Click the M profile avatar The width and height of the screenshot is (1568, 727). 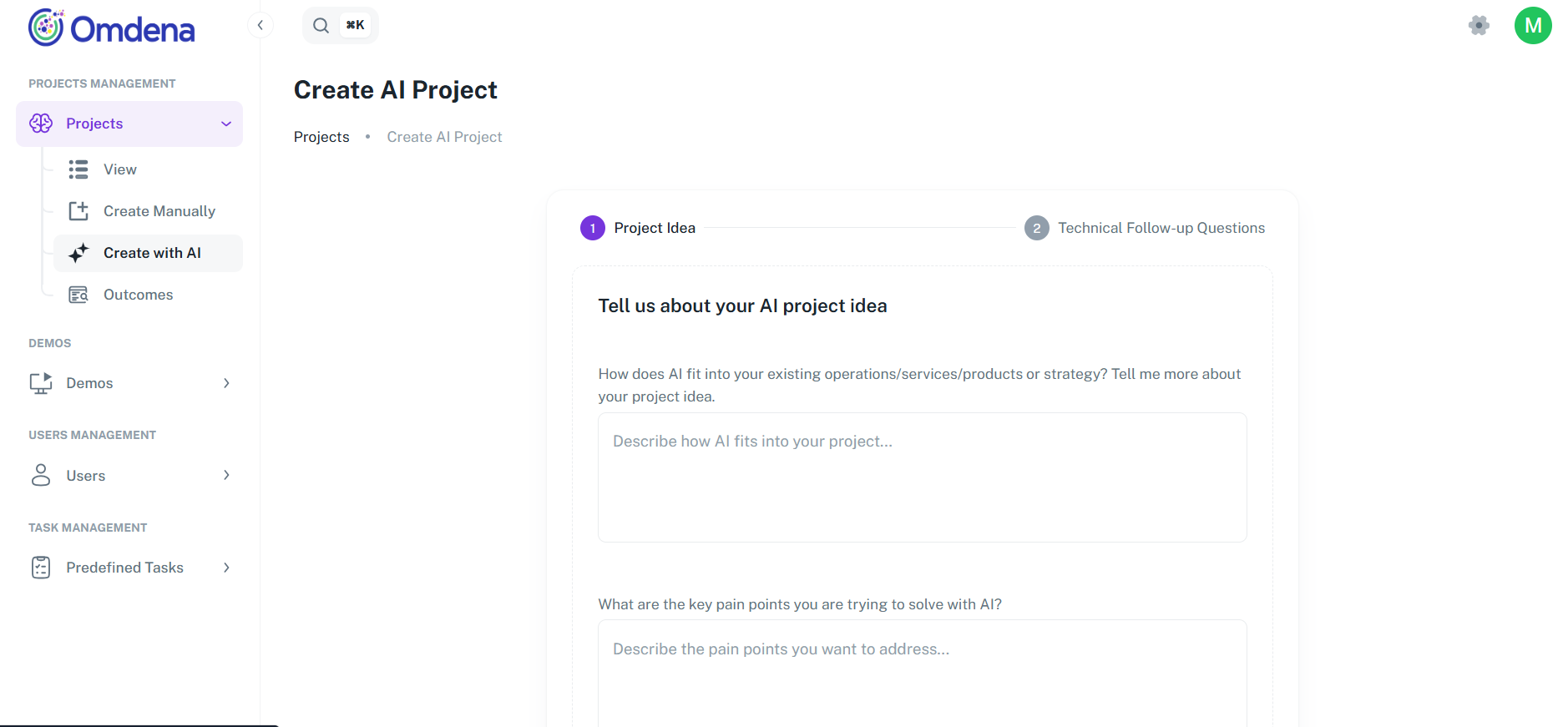click(x=1533, y=25)
